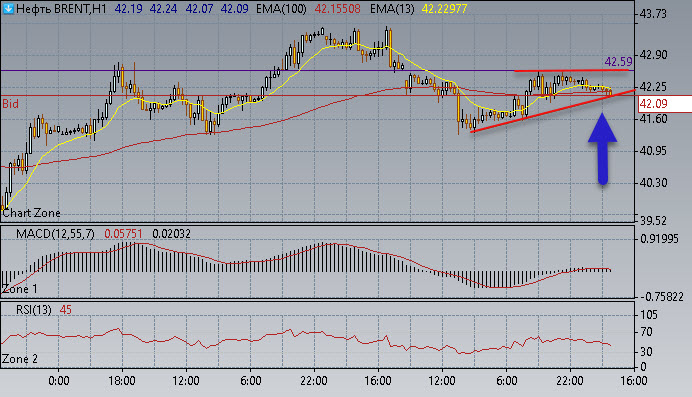Select the Нефть BRENT,H1 symbol title
692x397 pixels.
[61, 9]
